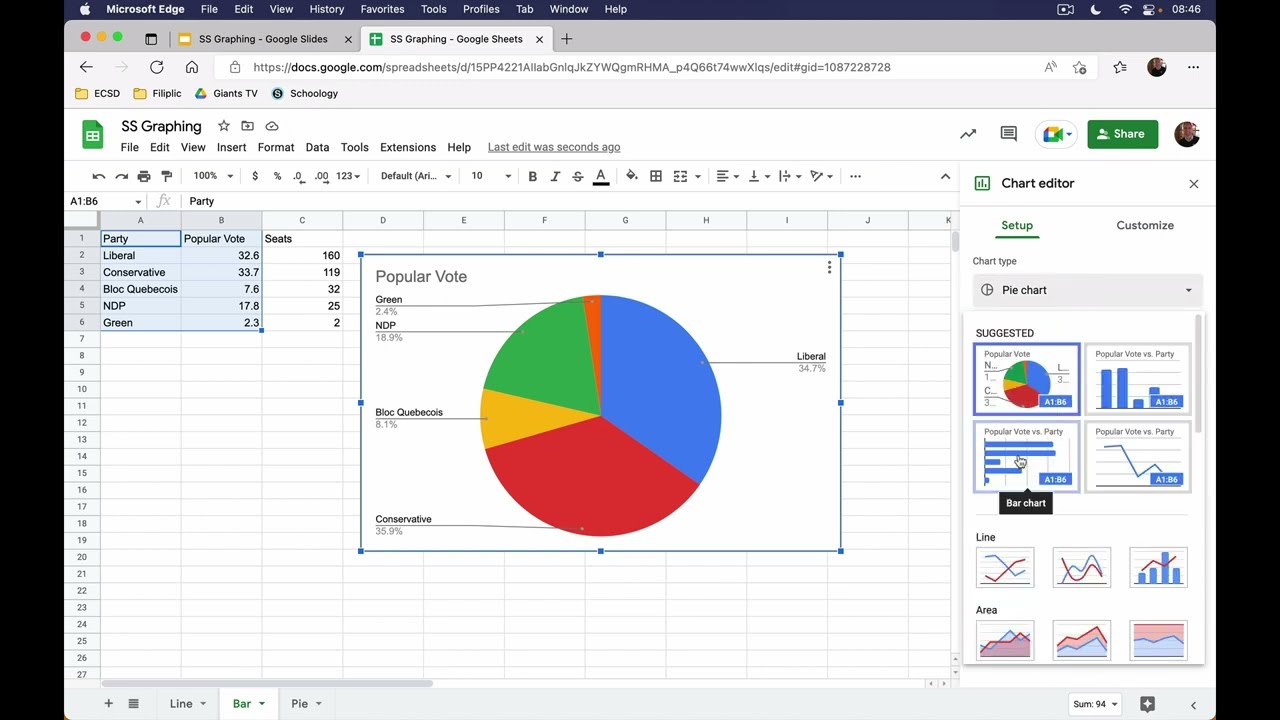The image size is (1280, 720).
Task: Click the cloud document status icon
Action: click(272, 126)
